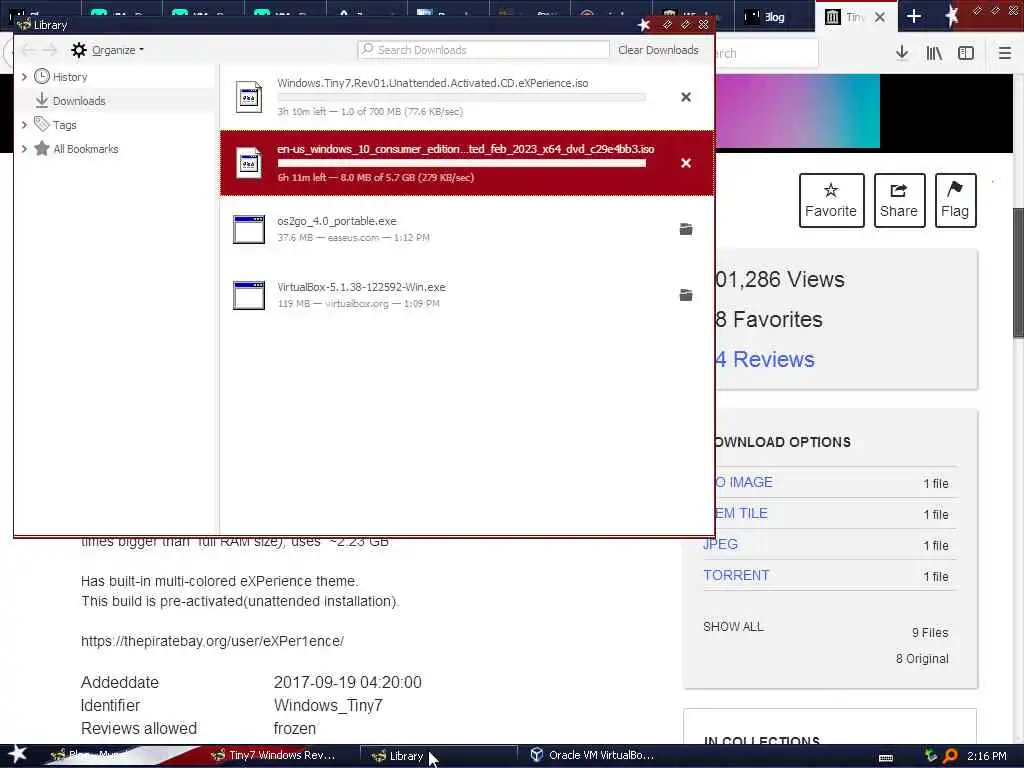1024x768 pixels.
Task: Click the os2go_4.0_portable.exe file icon
Action: (249, 229)
